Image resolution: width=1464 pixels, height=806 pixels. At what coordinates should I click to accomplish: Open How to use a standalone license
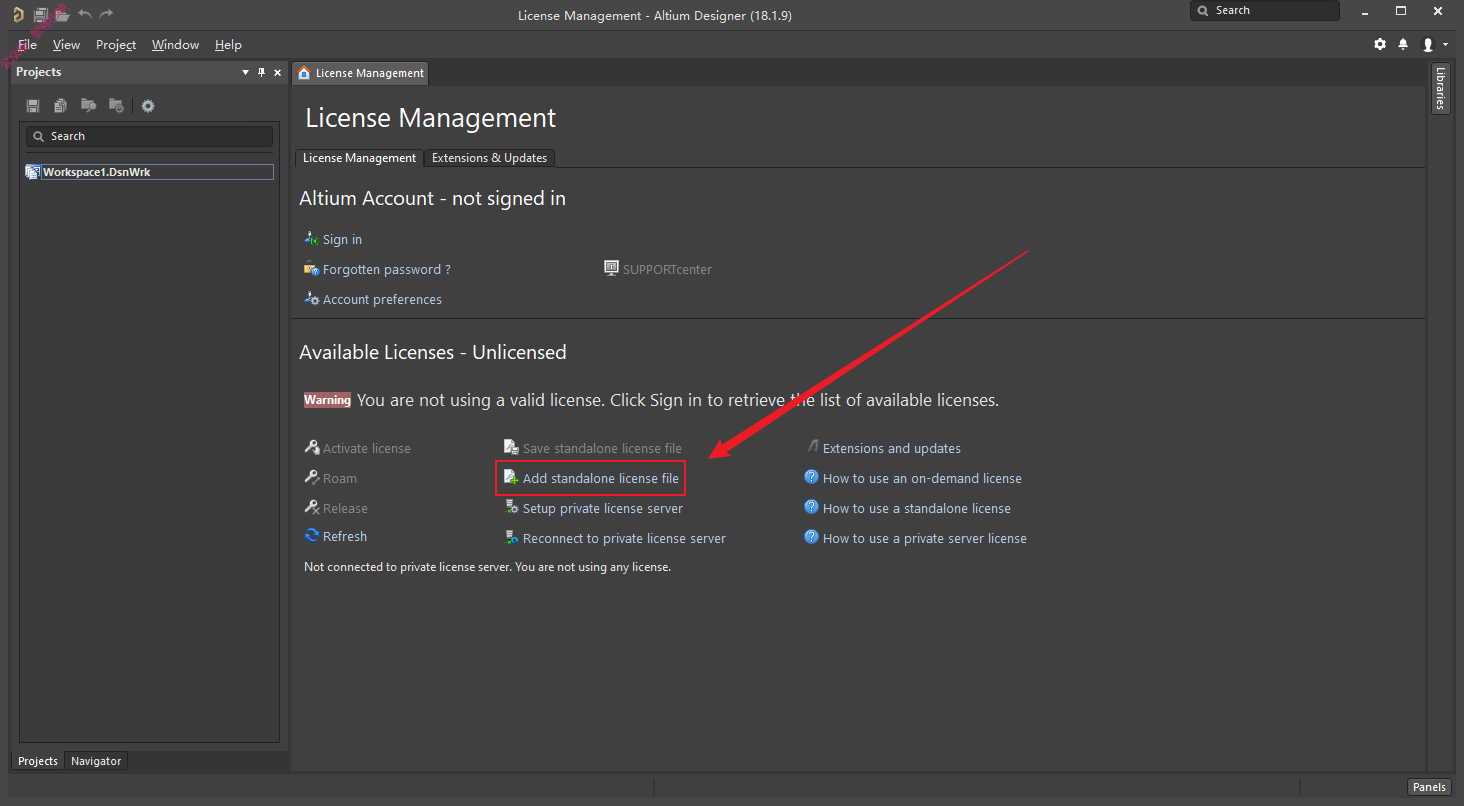click(x=917, y=508)
